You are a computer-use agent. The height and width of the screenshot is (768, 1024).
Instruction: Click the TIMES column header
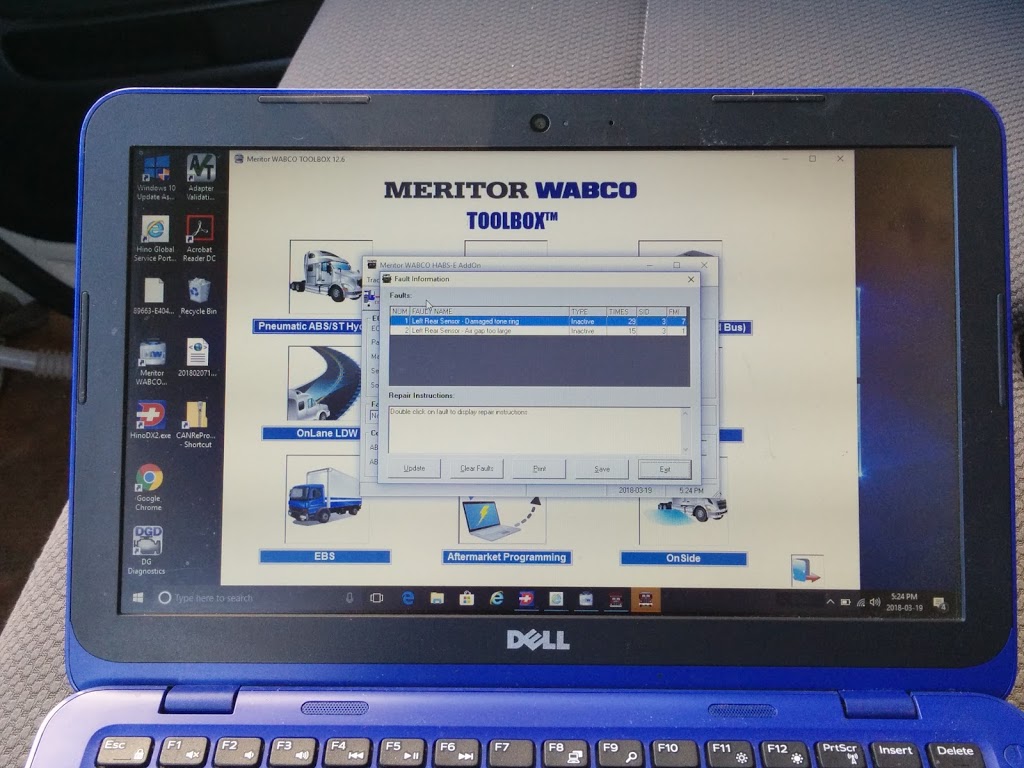622,312
